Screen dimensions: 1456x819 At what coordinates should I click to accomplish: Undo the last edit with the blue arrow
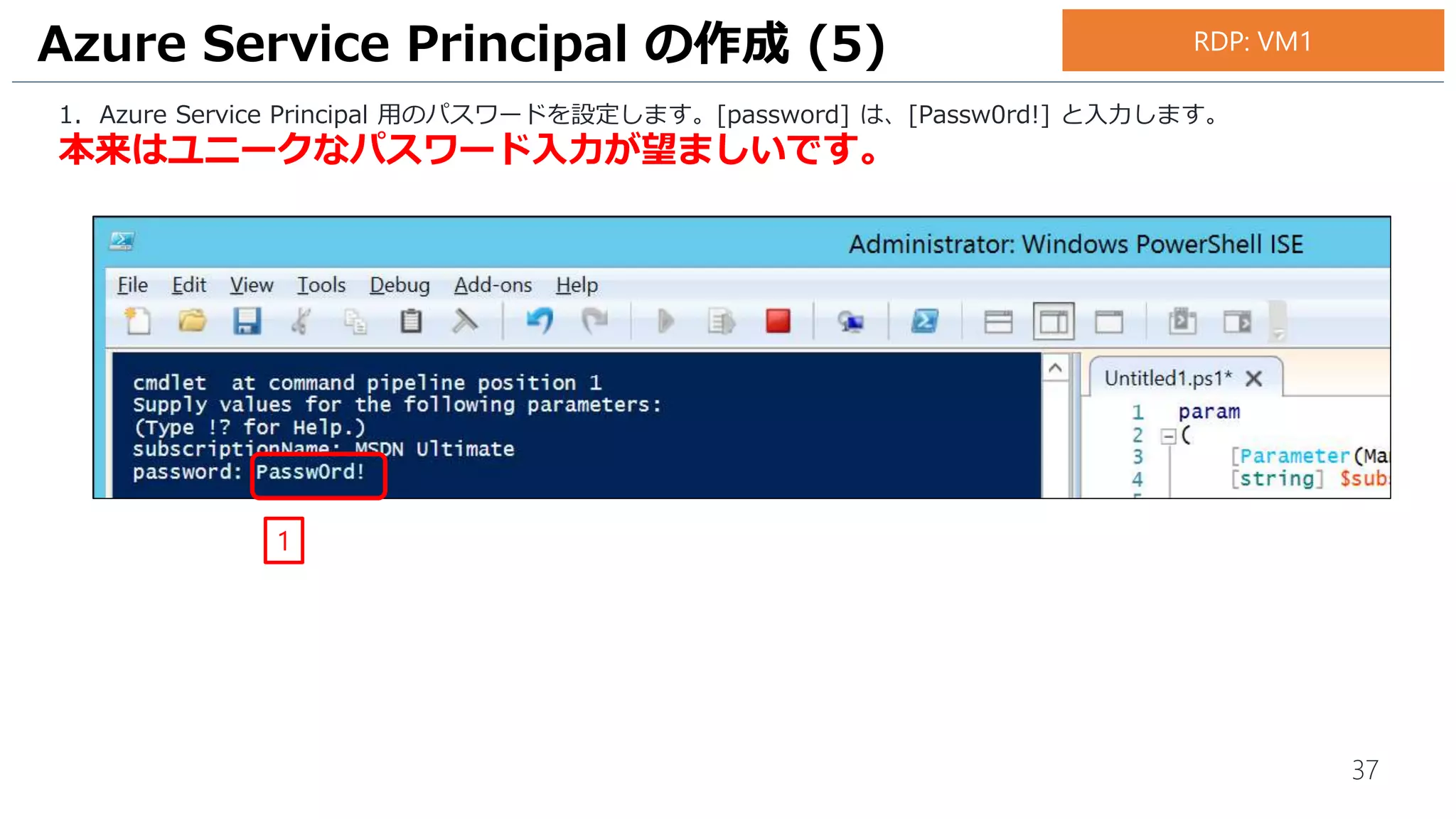[x=540, y=321]
